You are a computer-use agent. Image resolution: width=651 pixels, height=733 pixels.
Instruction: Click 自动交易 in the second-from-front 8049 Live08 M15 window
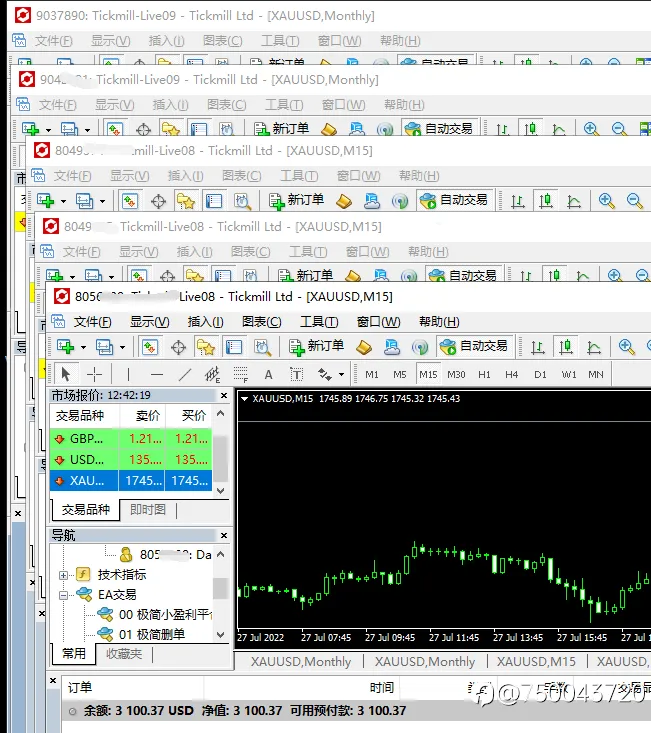click(463, 275)
